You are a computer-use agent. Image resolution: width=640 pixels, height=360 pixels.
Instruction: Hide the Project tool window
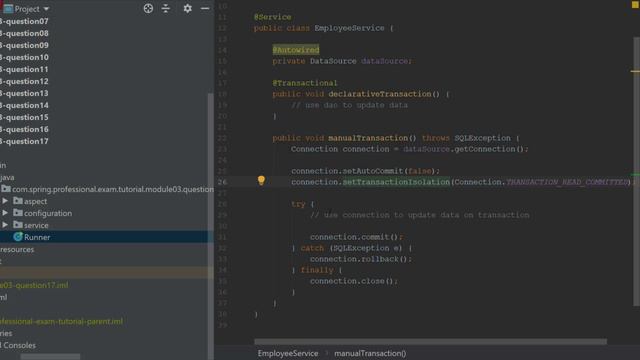point(205,8)
